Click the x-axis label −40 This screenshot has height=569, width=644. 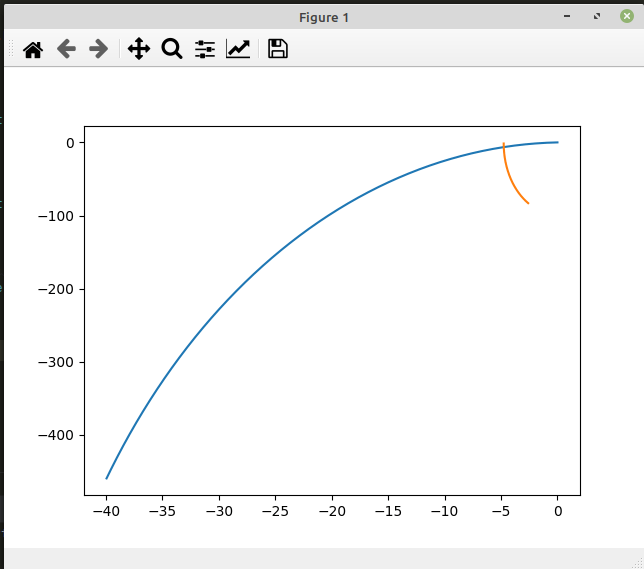(106, 511)
